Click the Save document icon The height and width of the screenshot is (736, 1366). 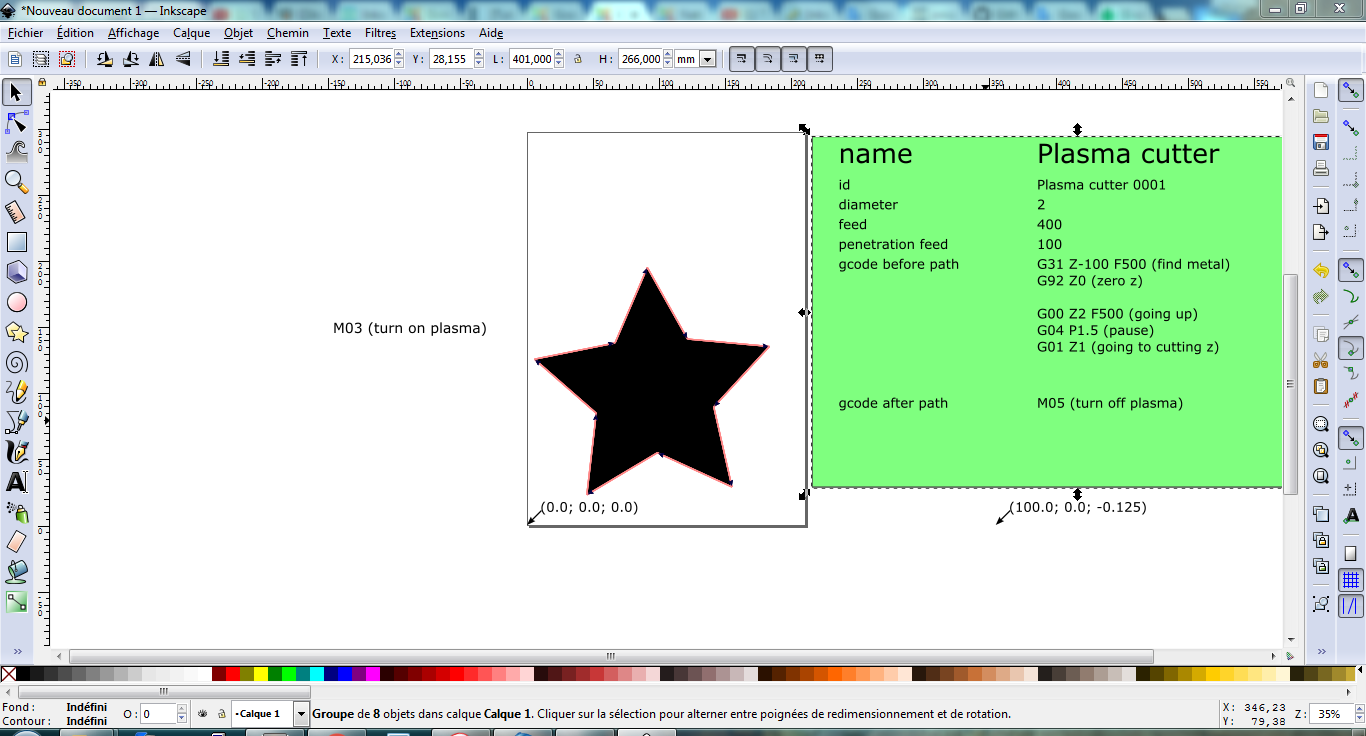(1321, 142)
